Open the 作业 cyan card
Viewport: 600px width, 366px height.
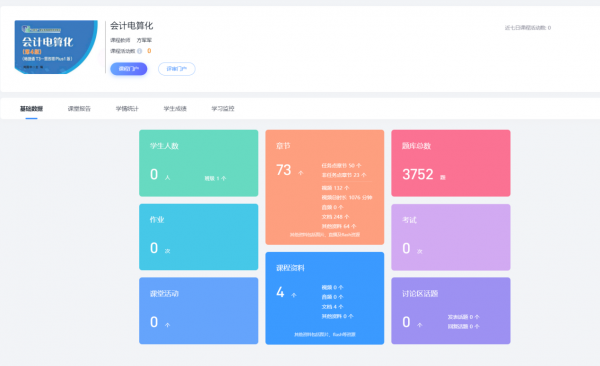pyautogui.click(x=199, y=237)
